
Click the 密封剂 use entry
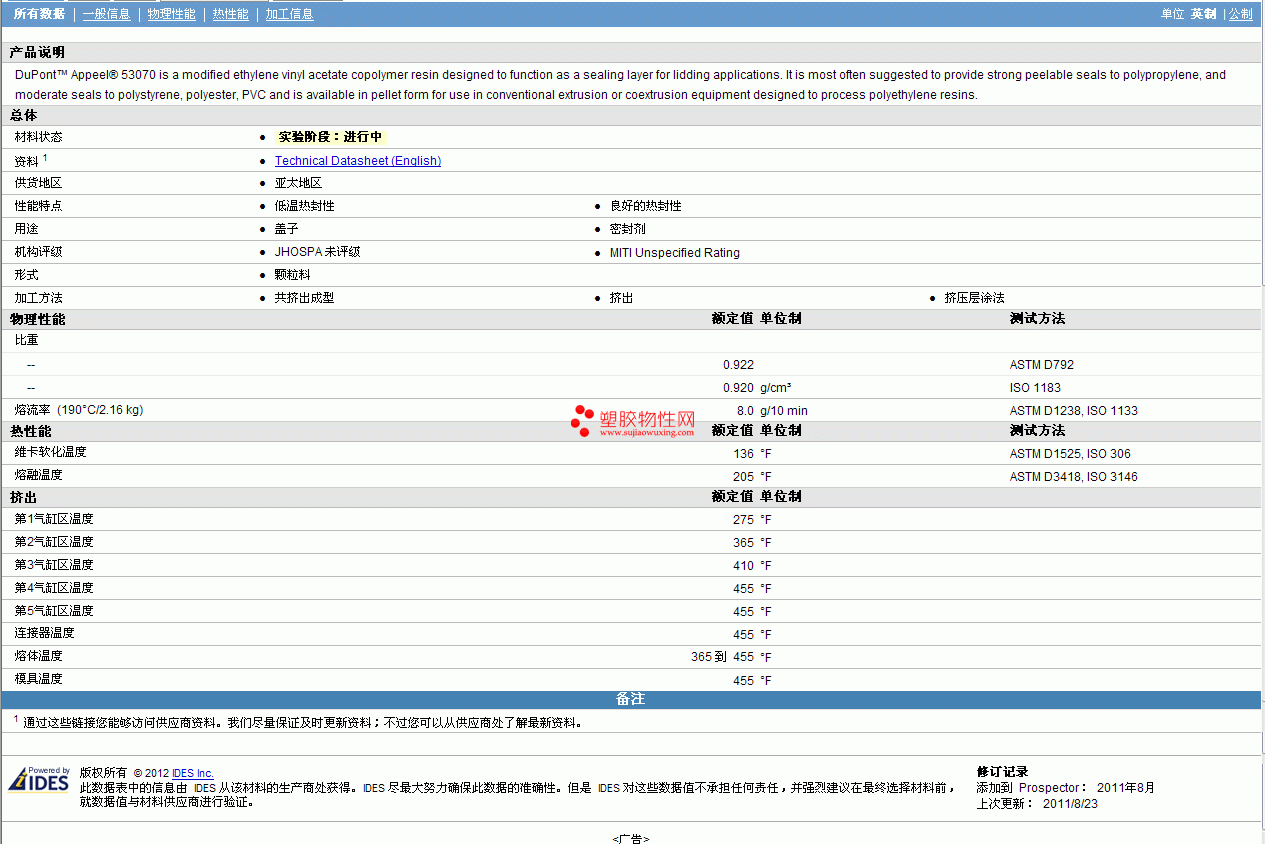pos(628,229)
